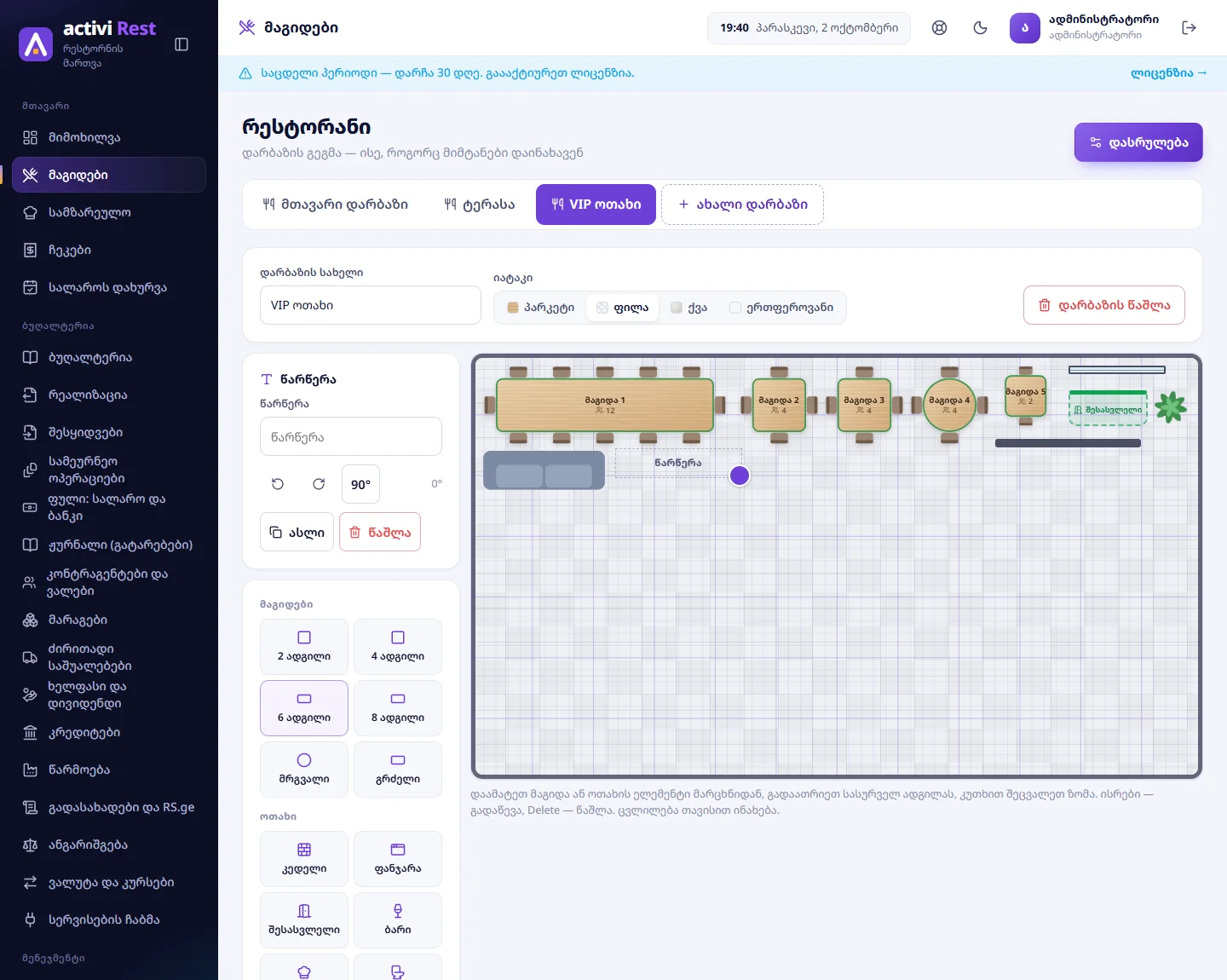Click the red წაშლა button

[380, 532]
